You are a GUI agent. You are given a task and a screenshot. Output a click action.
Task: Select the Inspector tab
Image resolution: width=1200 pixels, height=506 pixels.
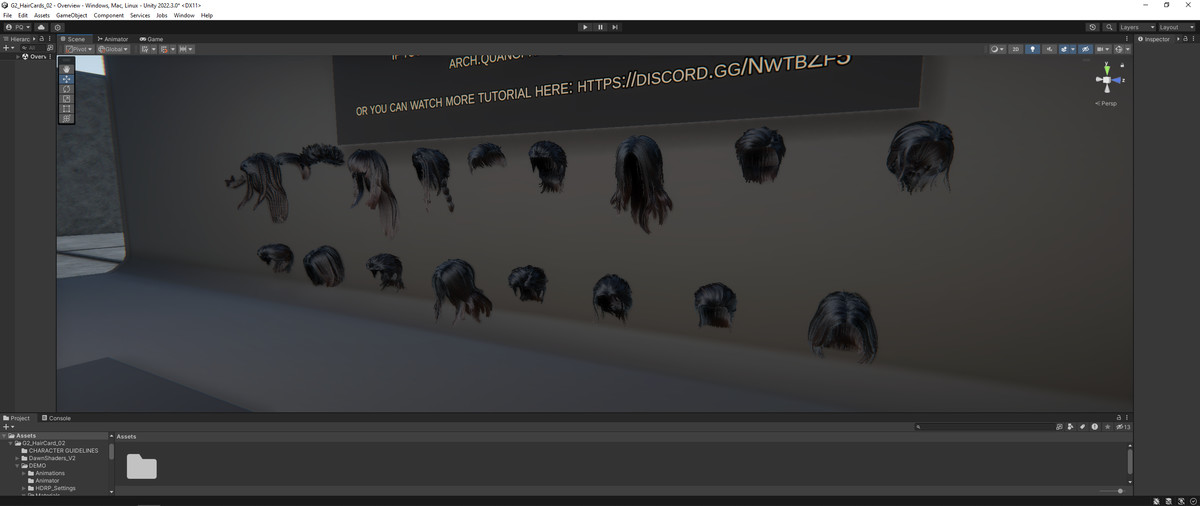[x=1154, y=39]
